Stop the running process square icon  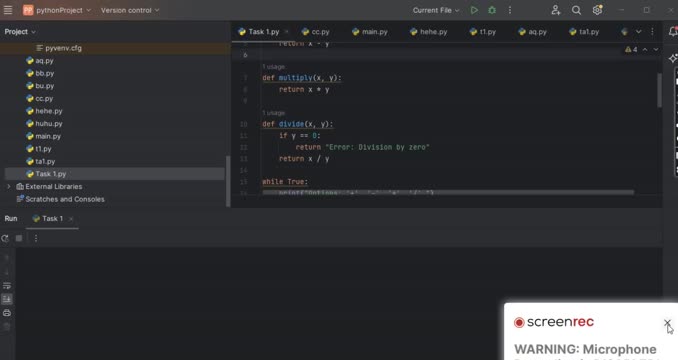click(x=19, y=238)
